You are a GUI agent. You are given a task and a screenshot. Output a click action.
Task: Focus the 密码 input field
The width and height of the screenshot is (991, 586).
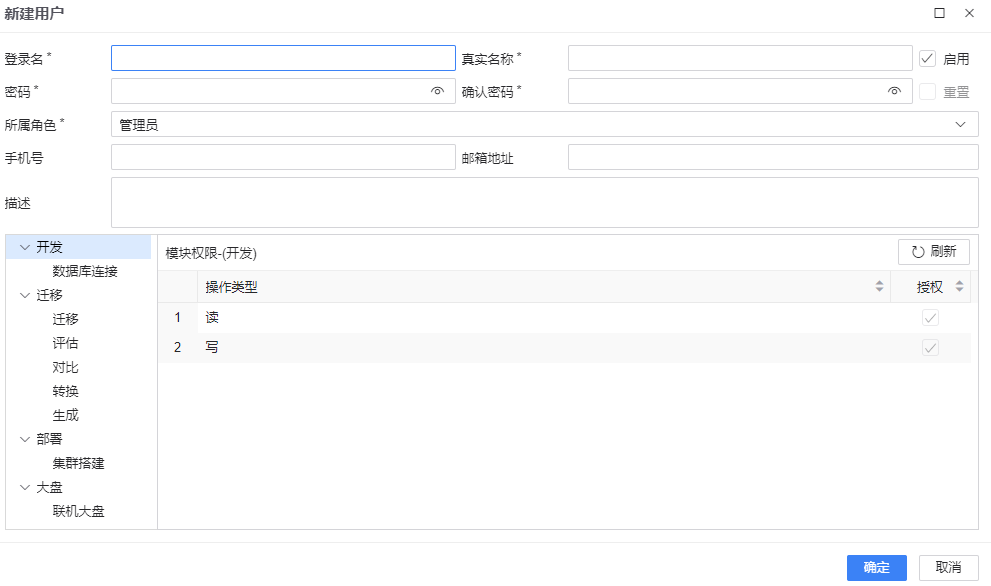(x=283, y=91)
